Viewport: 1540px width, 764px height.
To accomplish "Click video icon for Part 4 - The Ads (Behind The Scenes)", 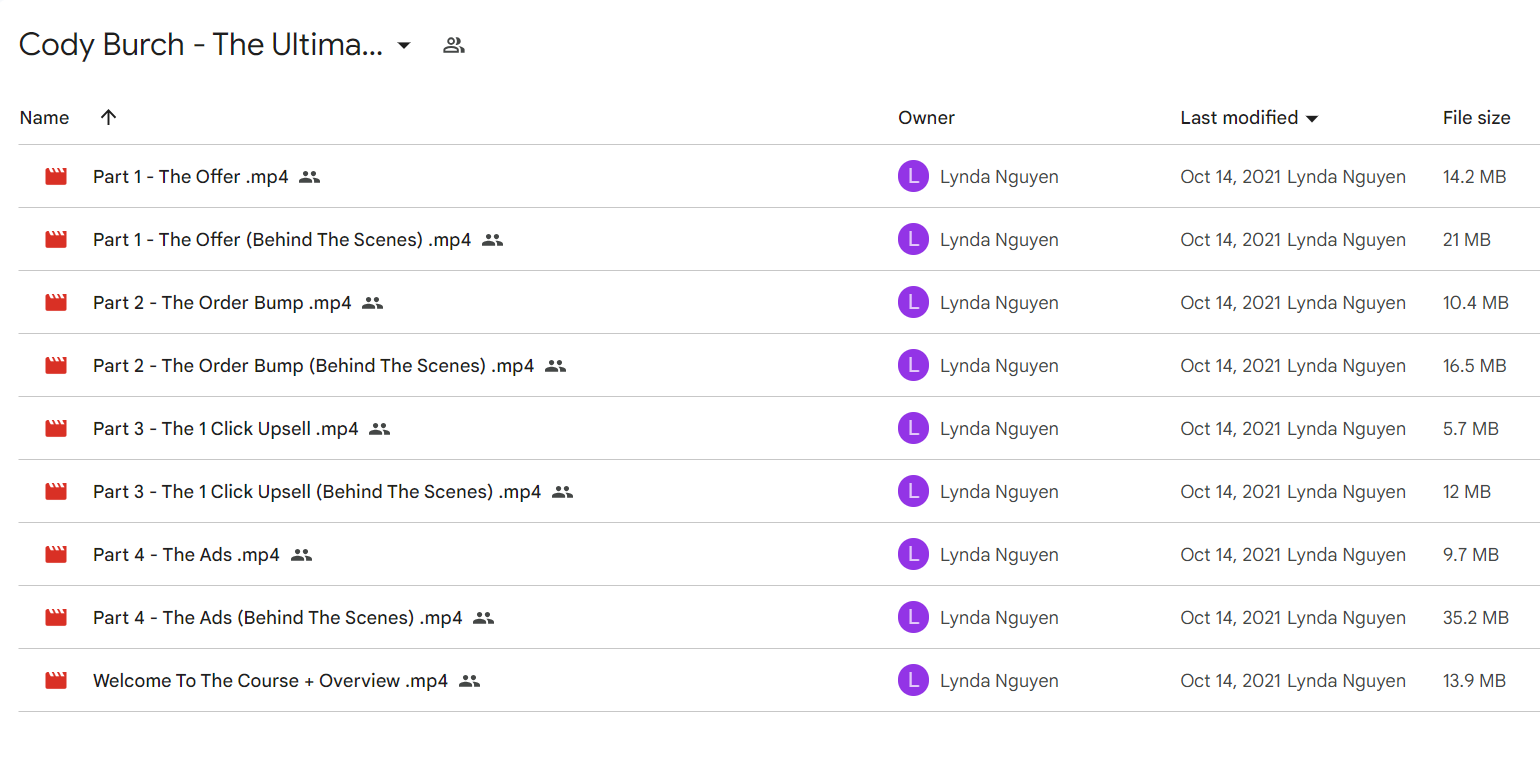I will (56, 618).
